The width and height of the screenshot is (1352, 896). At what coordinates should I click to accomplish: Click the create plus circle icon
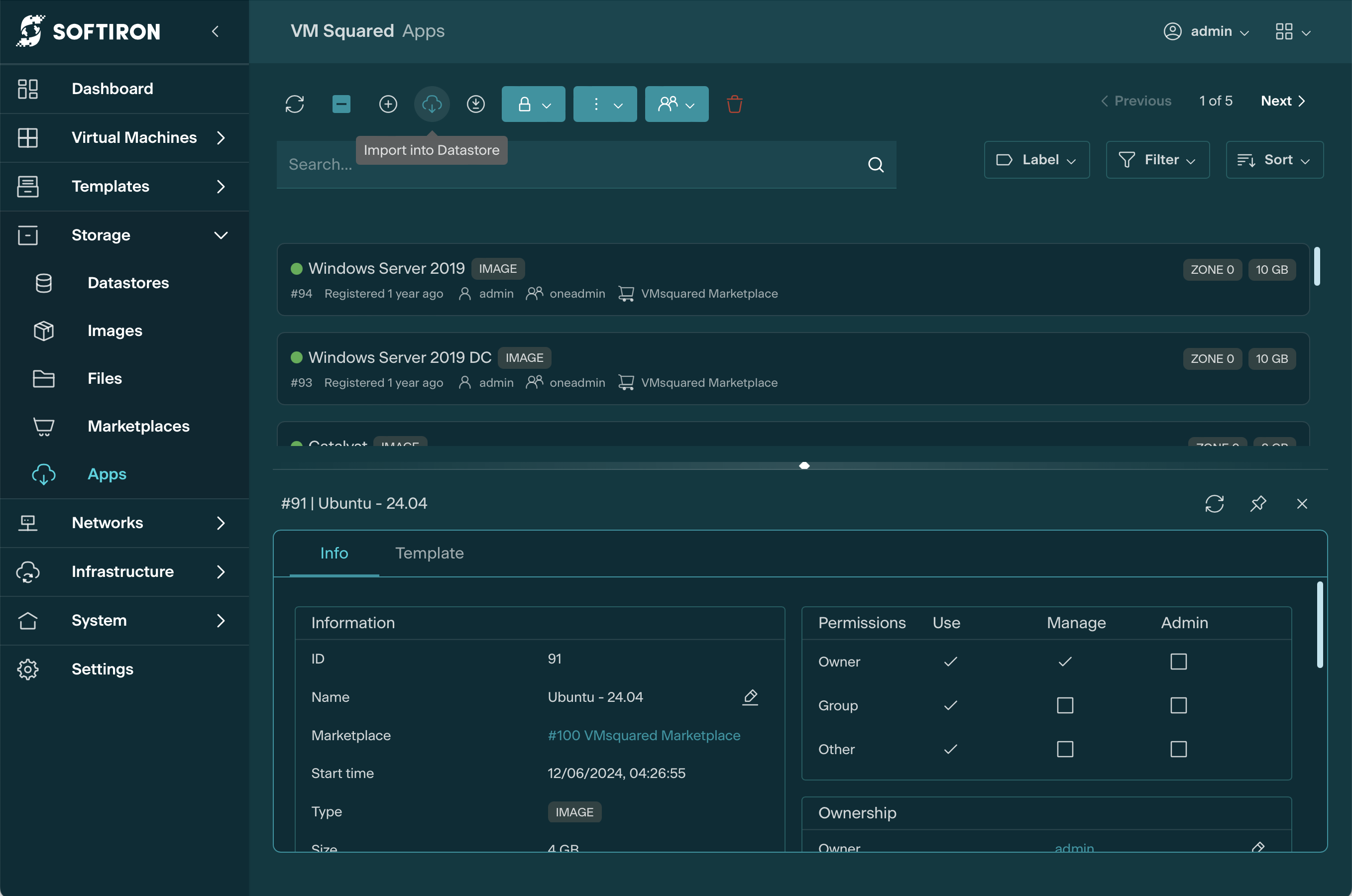click(x=388, y=104)
